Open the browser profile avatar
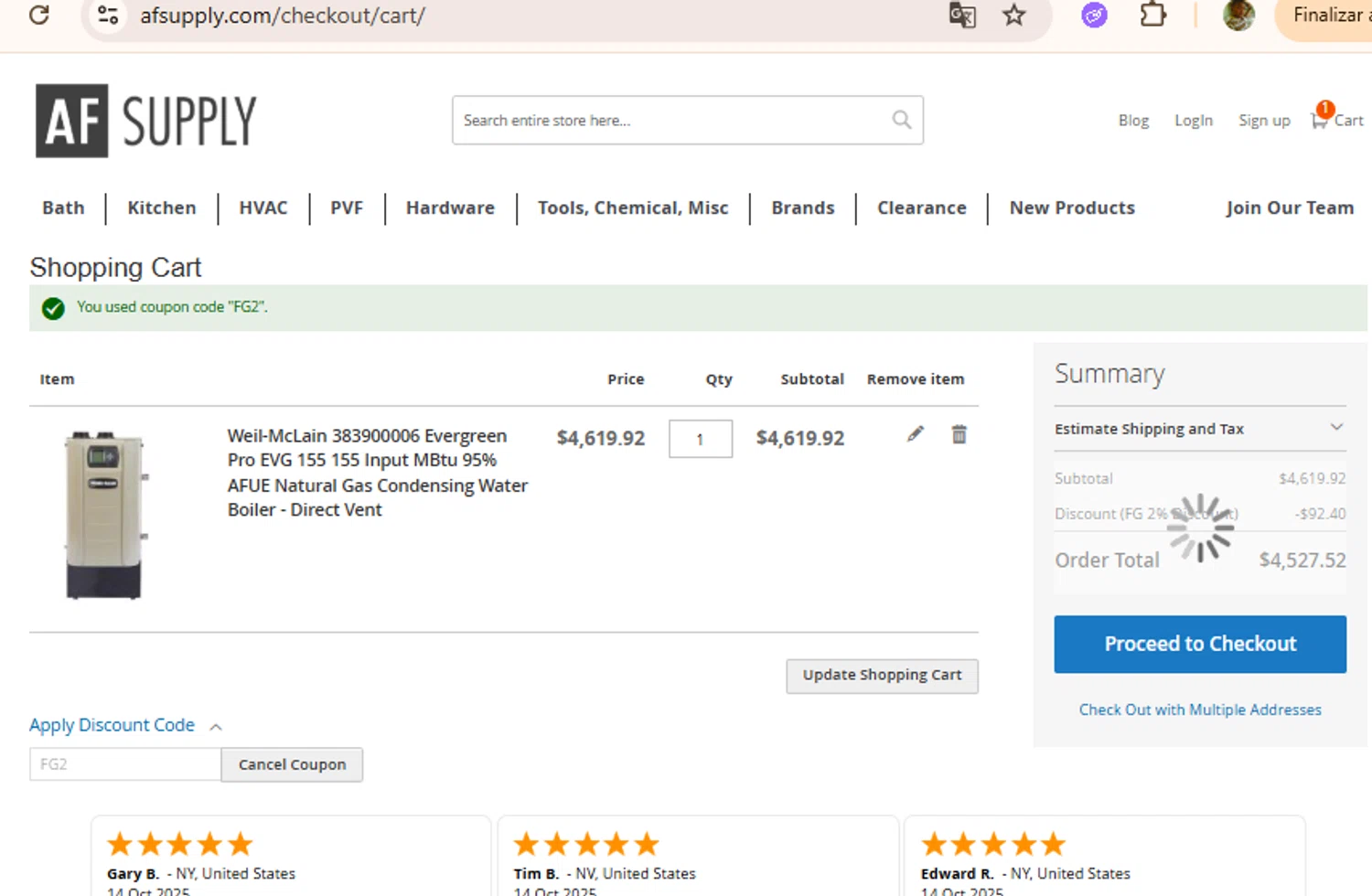This screenshot has height=896, width=1372. (1238, 16)
